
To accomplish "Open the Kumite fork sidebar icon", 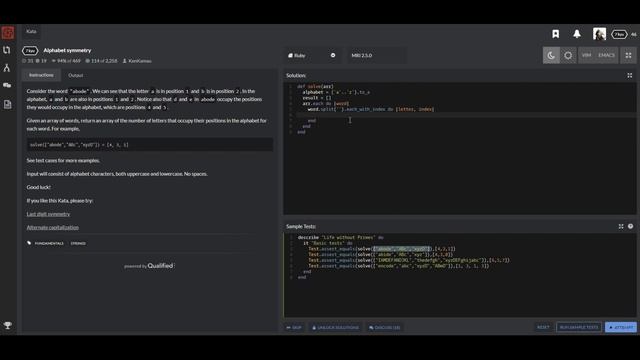I will coord(7,68).
